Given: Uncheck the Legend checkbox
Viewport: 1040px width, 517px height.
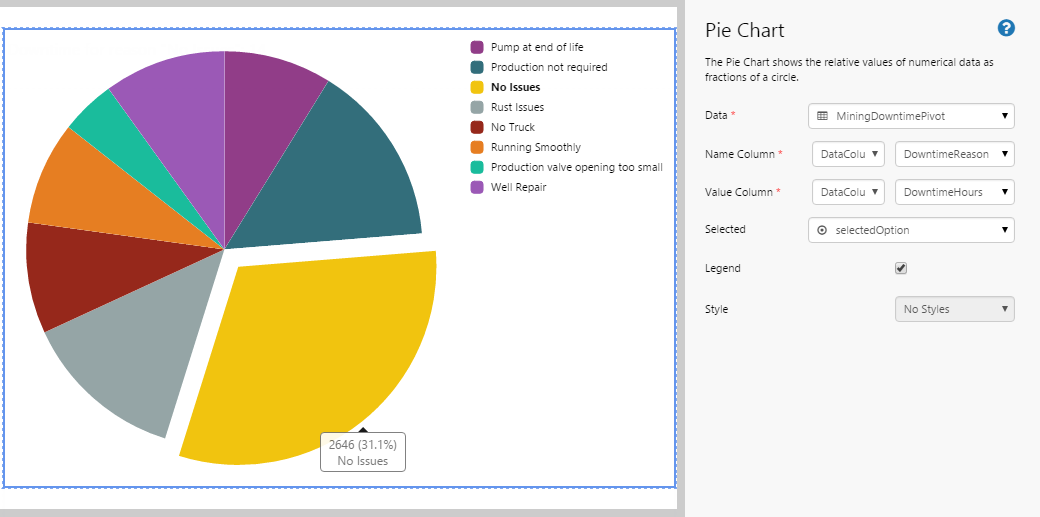Looking at the screenshot, I should click(901, 268).
